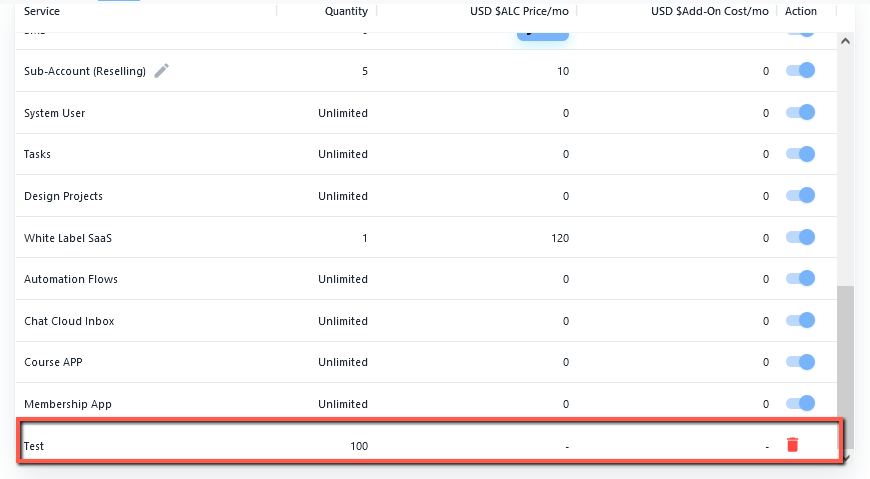Click the USD $ALC Price/mo column header
Screen dimensions: 870x479
(x=518, y=12)
